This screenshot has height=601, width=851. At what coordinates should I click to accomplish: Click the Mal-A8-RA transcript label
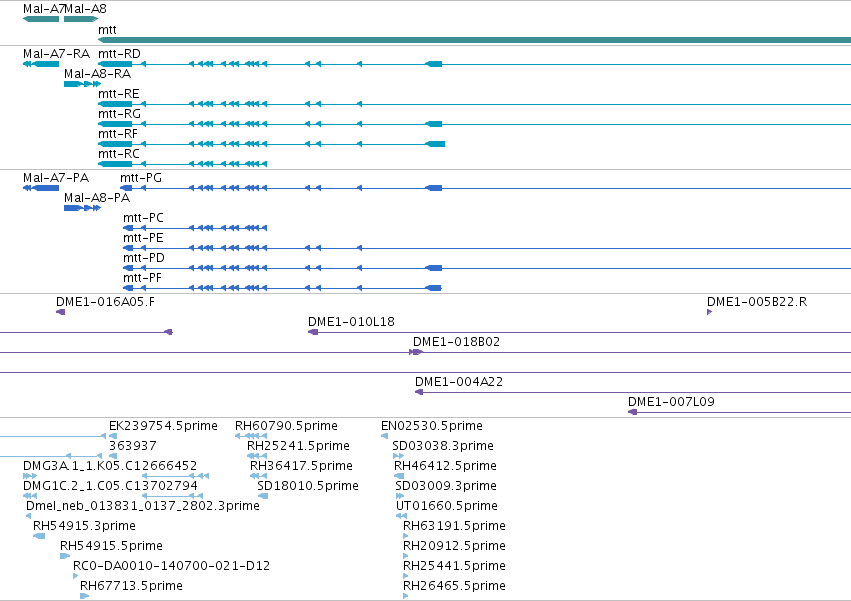(98, 74)
